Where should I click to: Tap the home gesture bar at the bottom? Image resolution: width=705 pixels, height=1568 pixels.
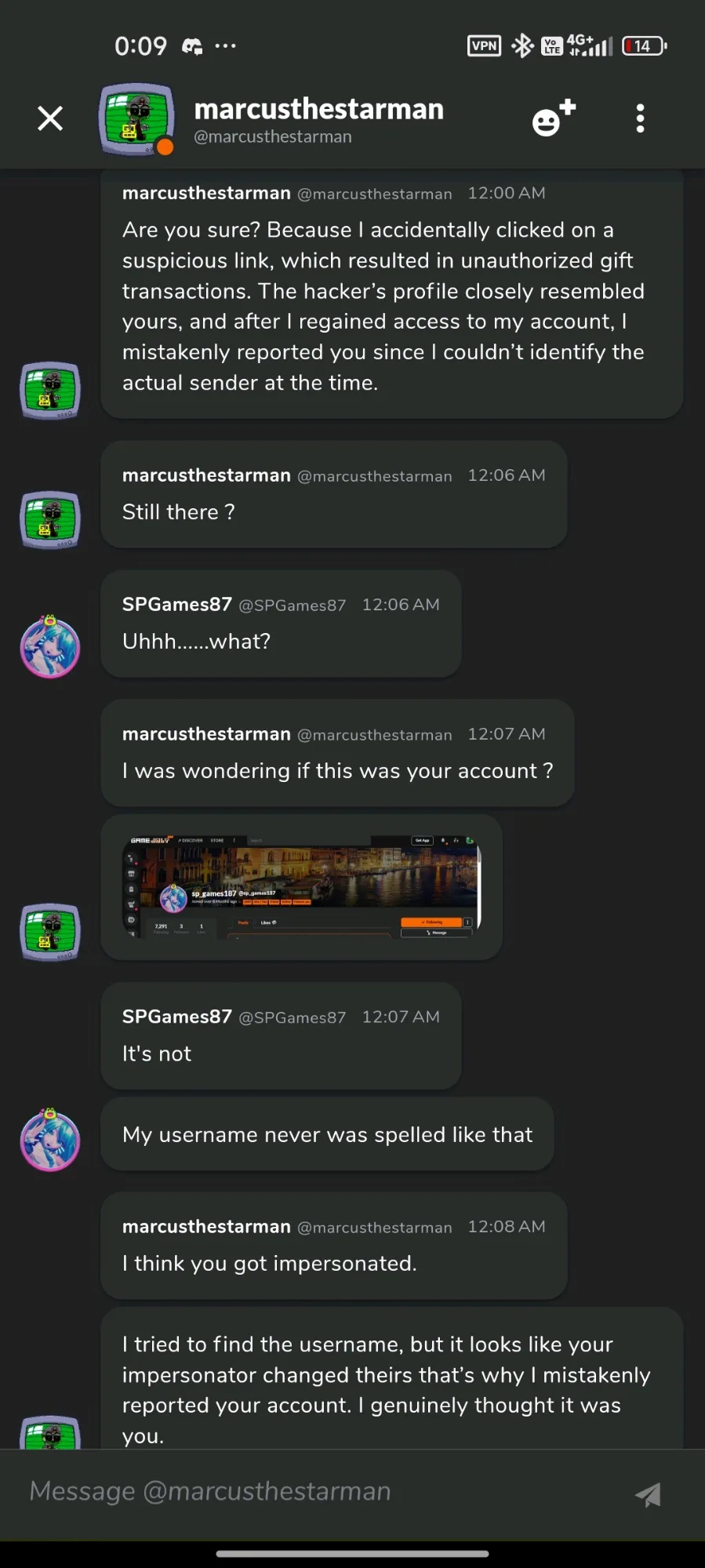point(352,1553)
